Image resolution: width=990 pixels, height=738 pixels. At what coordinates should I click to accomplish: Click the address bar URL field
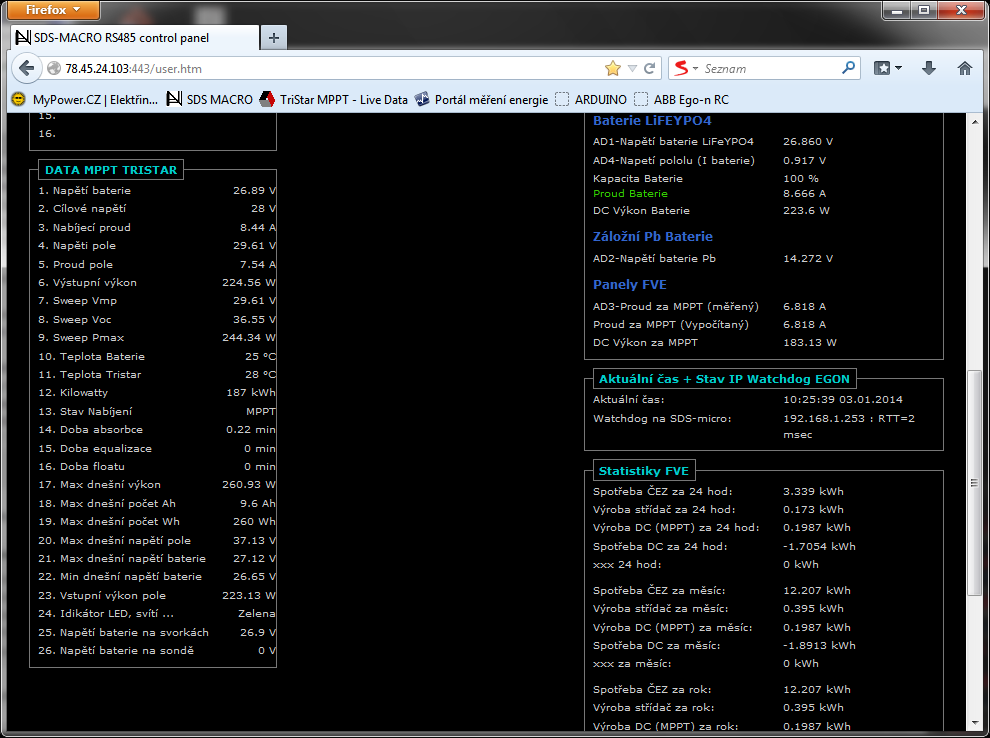pos(330,69)
